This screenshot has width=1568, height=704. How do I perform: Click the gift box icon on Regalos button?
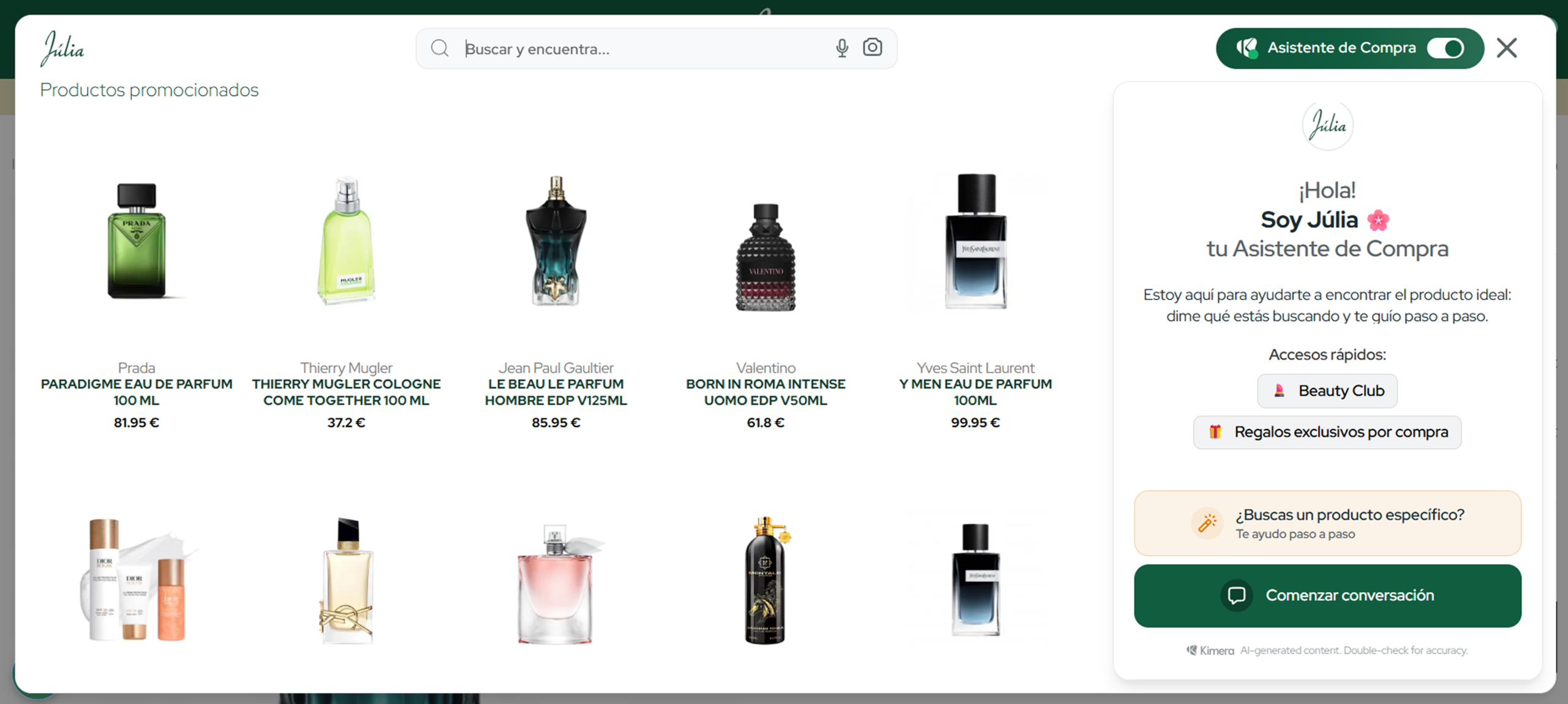tap(1215, 432)
